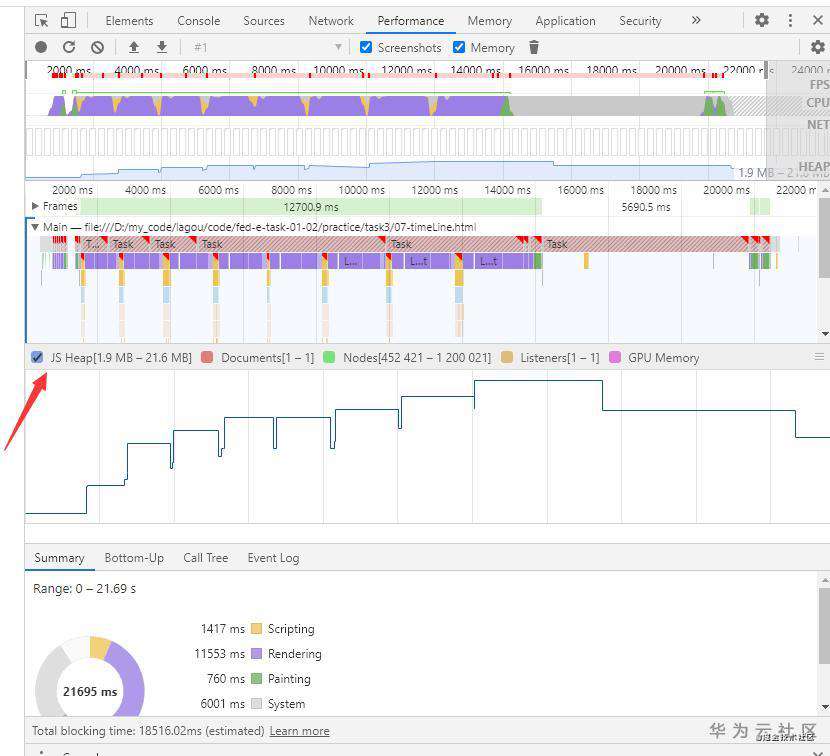The image size is (830, 756).
Task: Clear the recording with the ban icon
Action: click(x=97, y=47)
